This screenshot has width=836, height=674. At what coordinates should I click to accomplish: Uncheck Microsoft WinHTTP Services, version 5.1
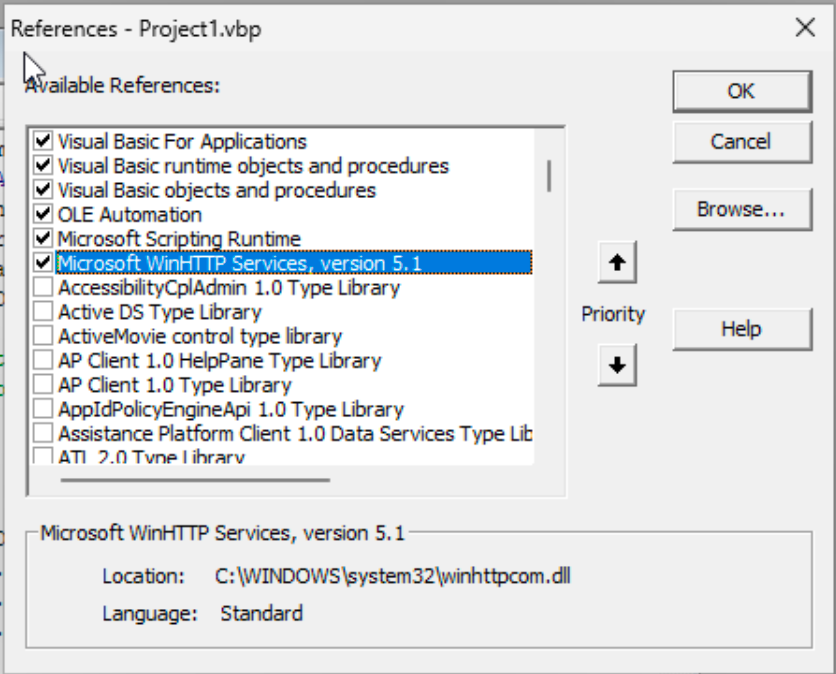[x=43, y=263]
